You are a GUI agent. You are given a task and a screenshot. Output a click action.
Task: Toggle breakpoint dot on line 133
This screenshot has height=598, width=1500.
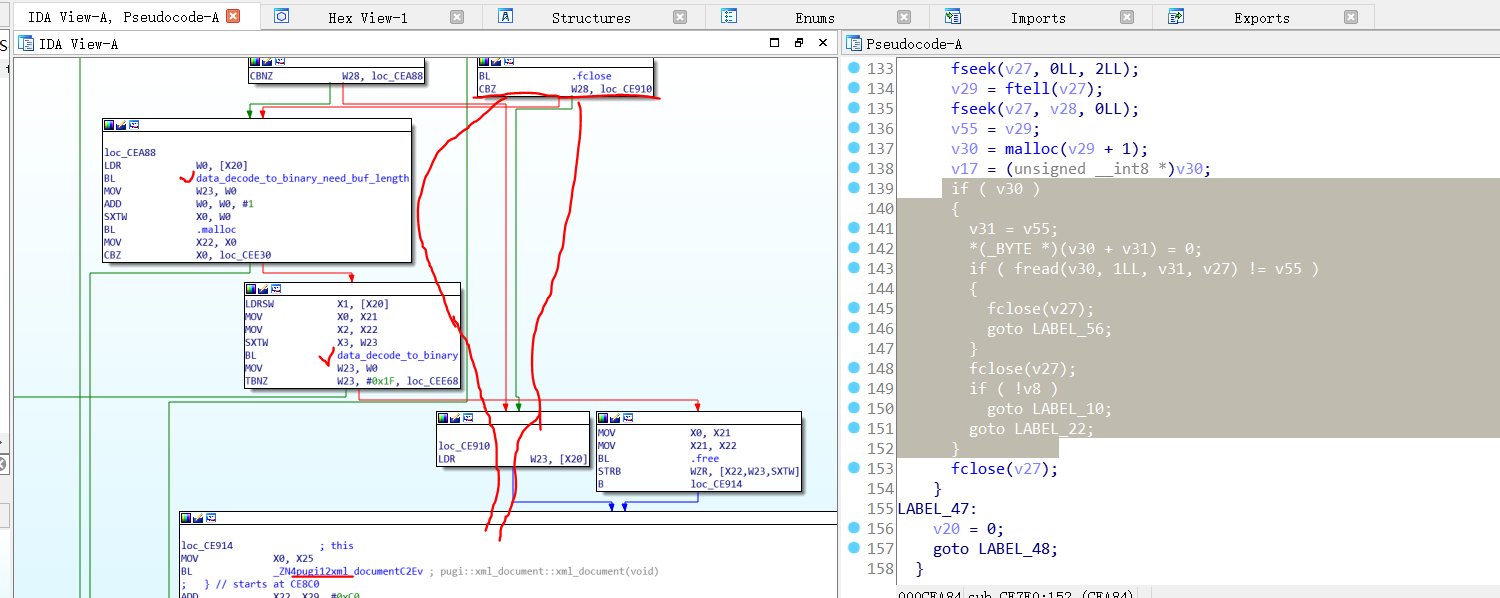coord(854,68)
